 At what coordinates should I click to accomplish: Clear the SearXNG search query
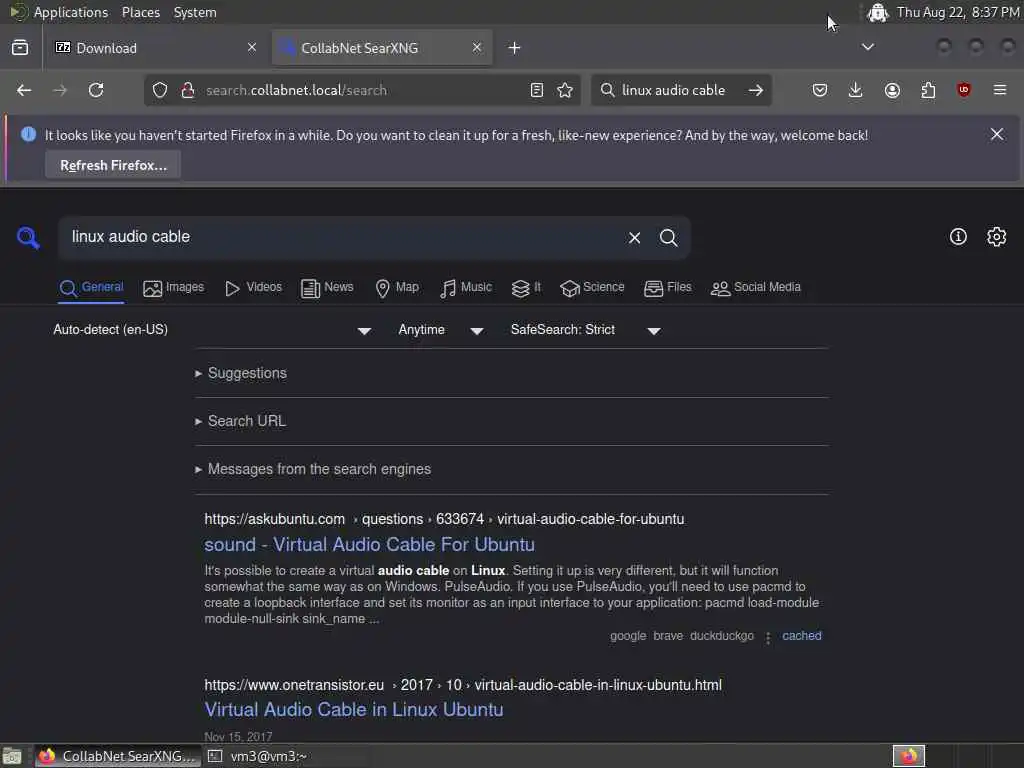[x=634, y=238]
